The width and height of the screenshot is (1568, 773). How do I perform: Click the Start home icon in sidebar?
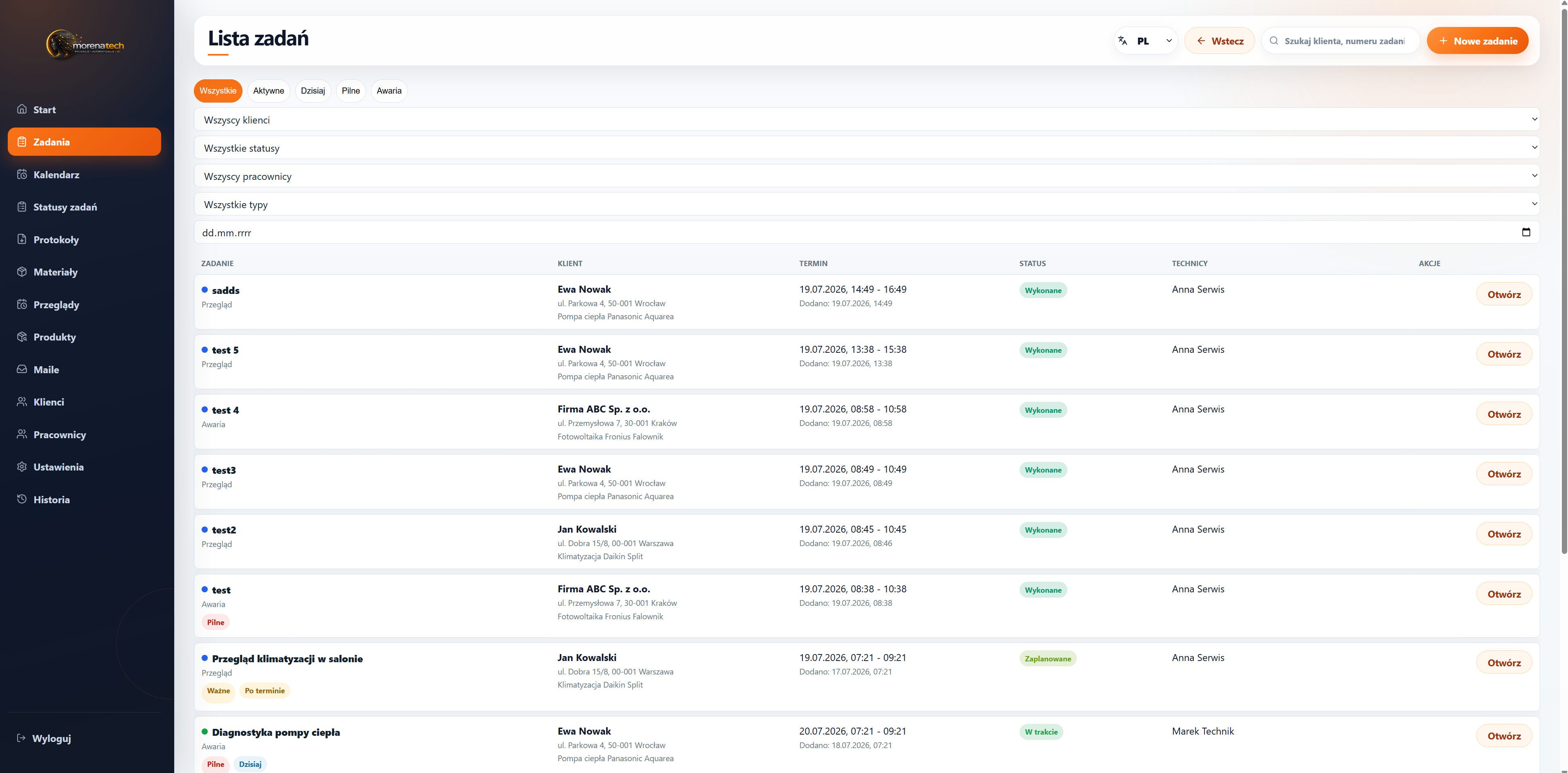[x=22, y=109]
